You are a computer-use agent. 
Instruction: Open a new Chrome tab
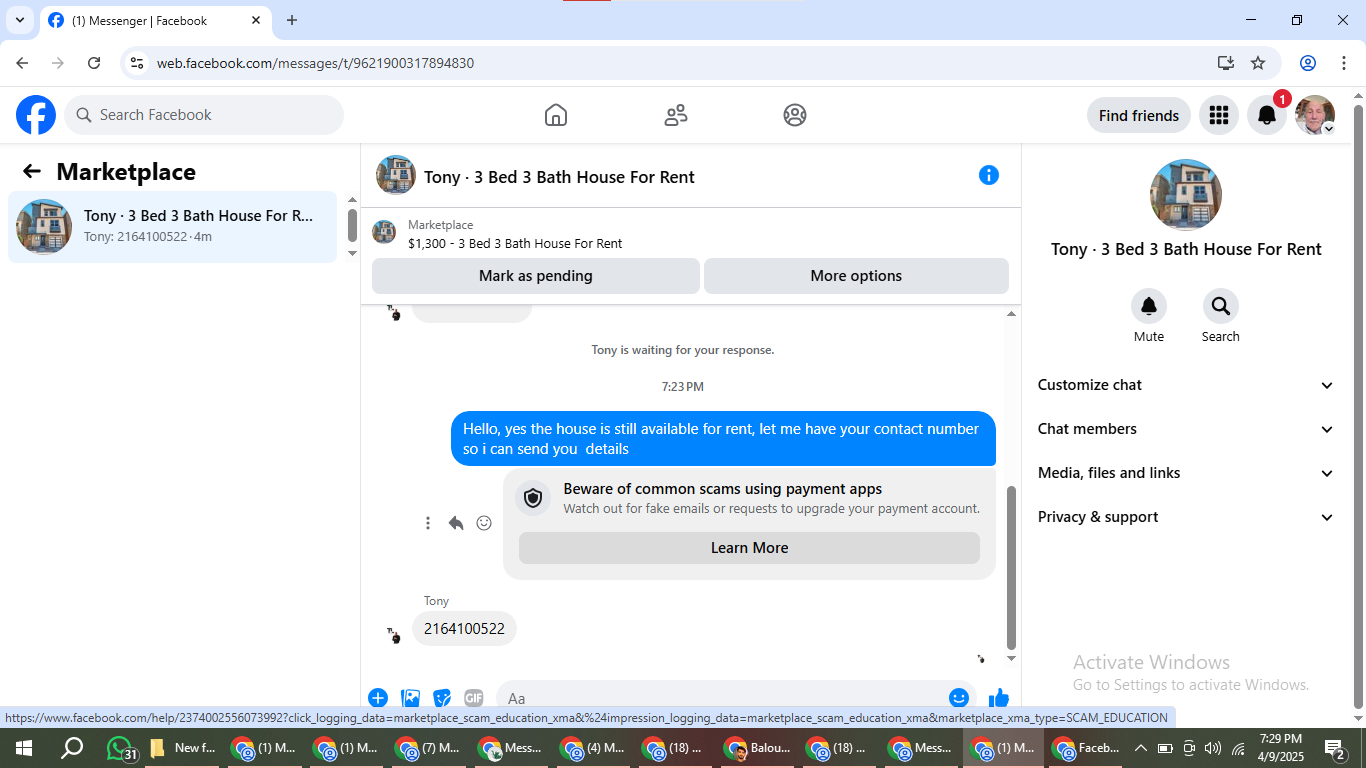292,20
